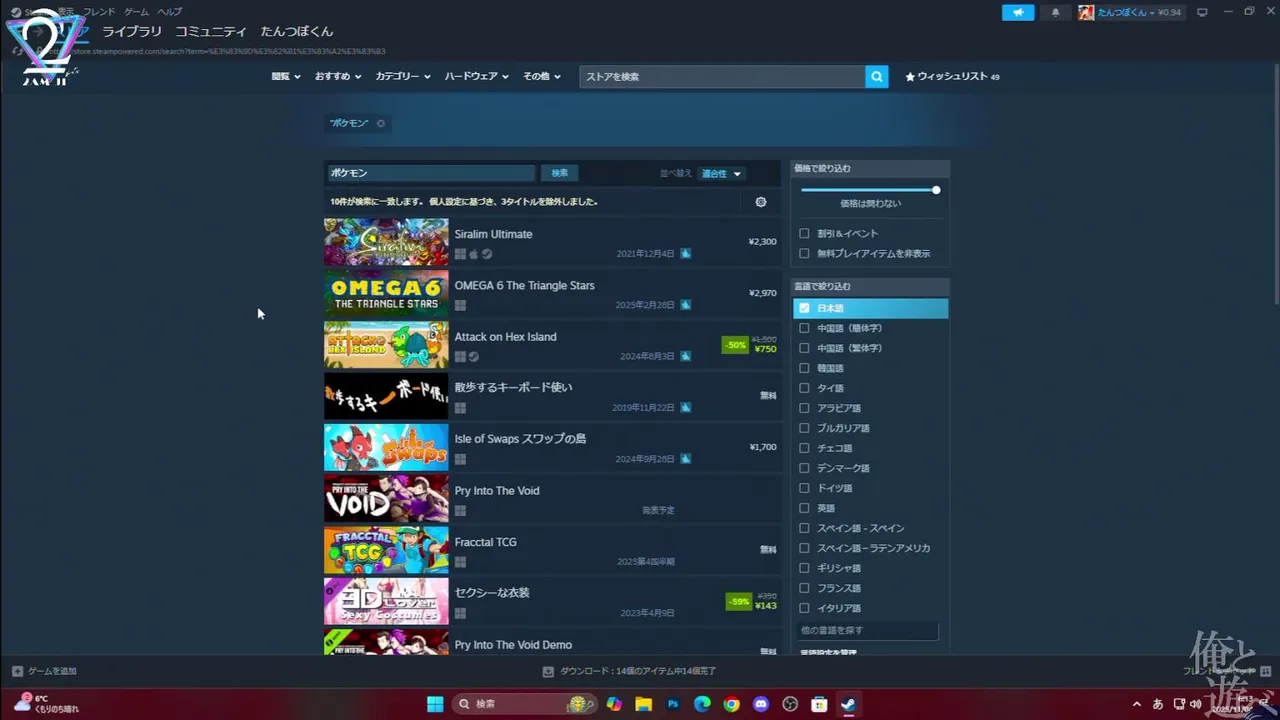Screen dimensions: 1280x720
Task: Open Microsoft Edge from the taskbar
Action: [x=702, y=704]
